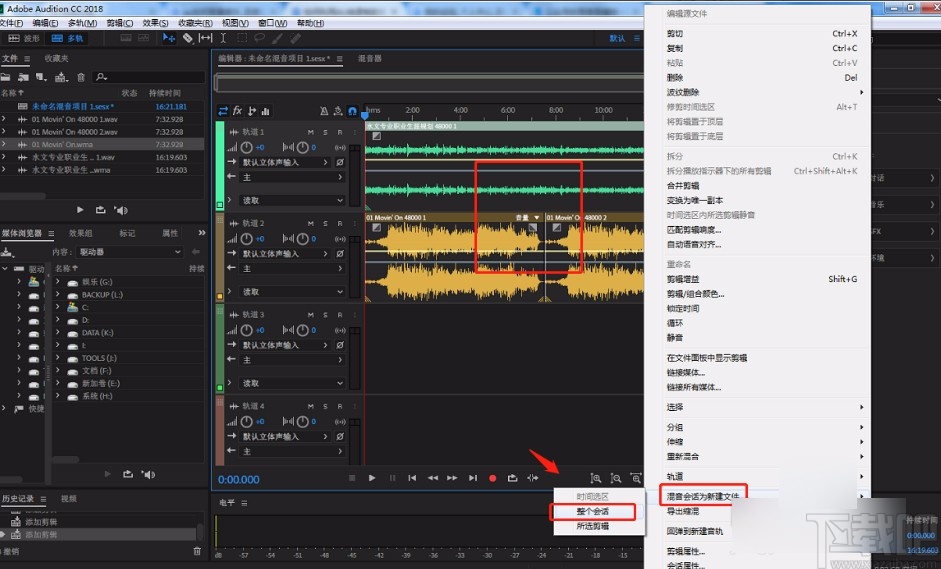Click the Play transport button
This screenshot has width=941, height=569.
pos(372,478)
